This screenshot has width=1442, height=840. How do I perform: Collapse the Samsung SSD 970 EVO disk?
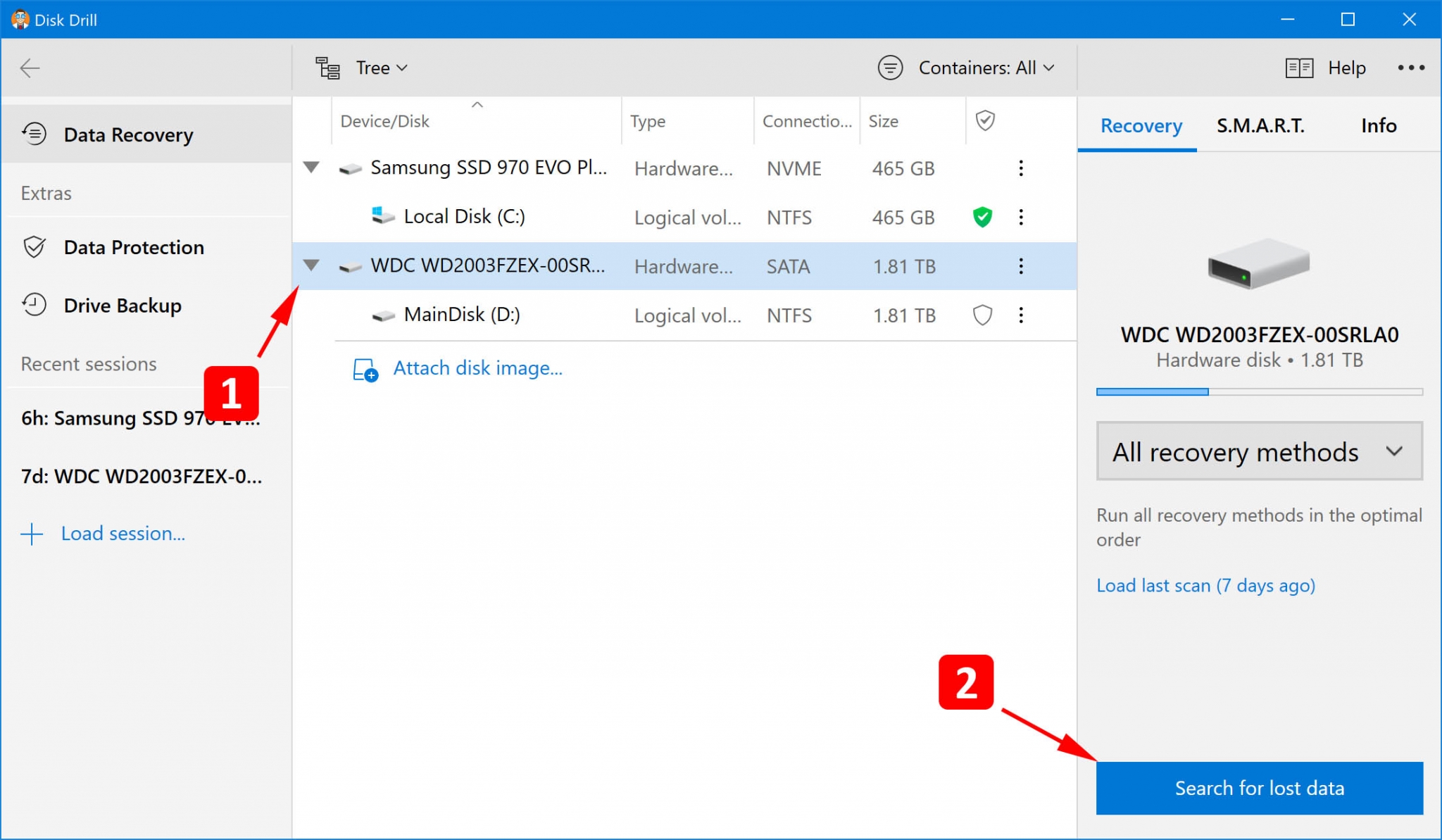(311, 168)
